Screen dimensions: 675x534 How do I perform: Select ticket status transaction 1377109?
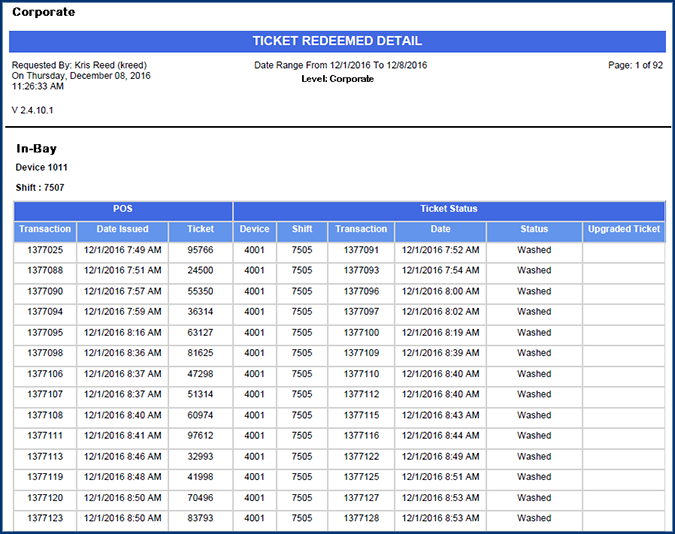click(361, 353)
